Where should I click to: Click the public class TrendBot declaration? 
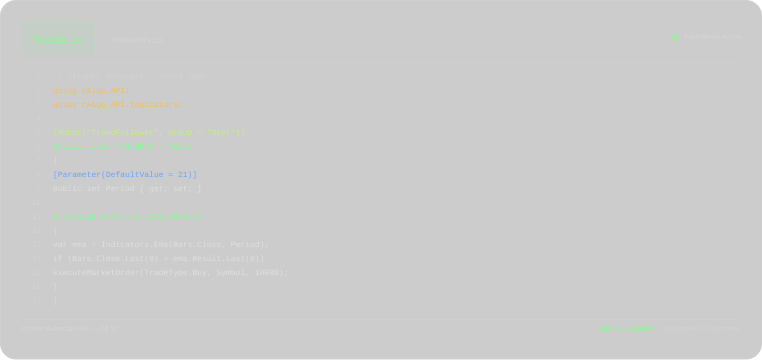point(122,147)
